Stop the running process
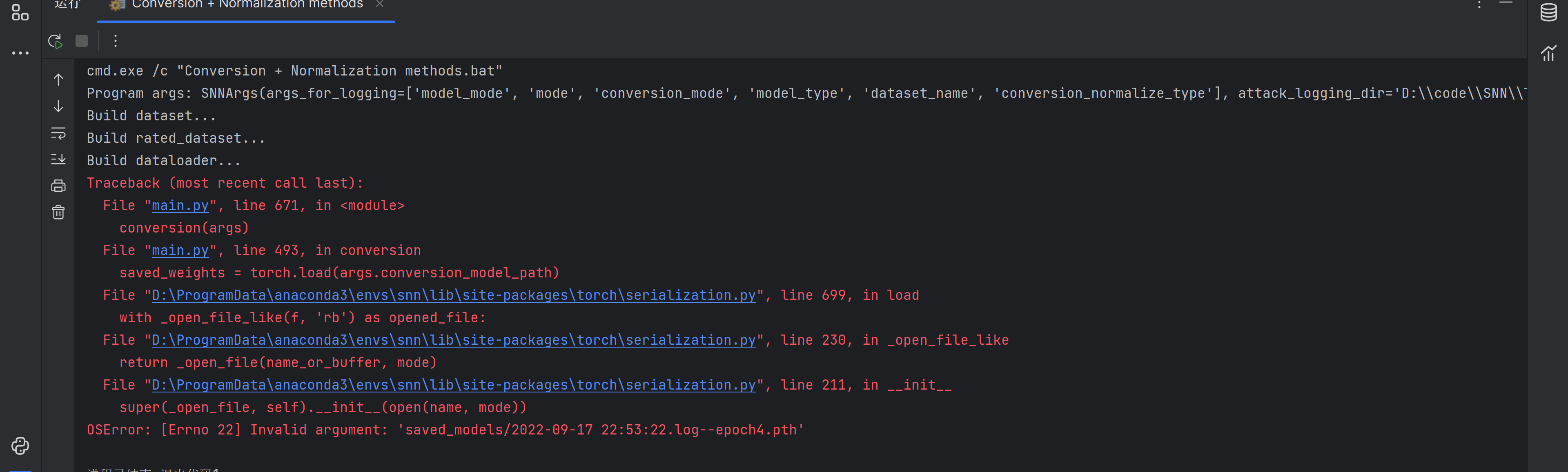Viewport: 1568px width, 472px height. [82, 41]
